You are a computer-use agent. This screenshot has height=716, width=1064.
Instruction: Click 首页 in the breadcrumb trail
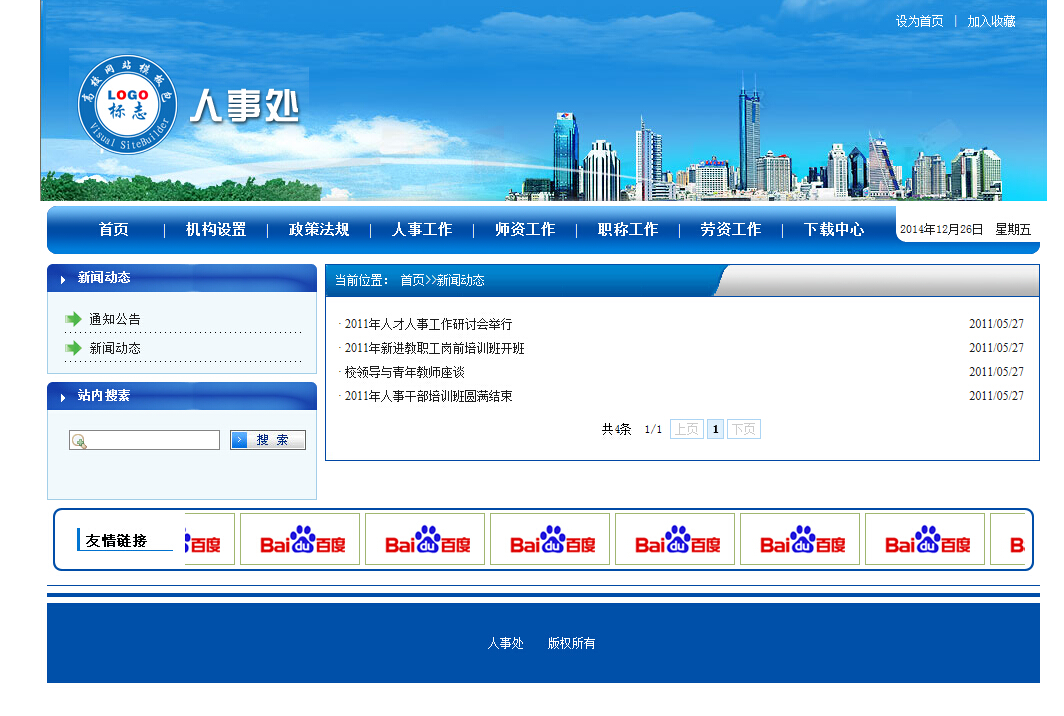click(x=412, y=280)
